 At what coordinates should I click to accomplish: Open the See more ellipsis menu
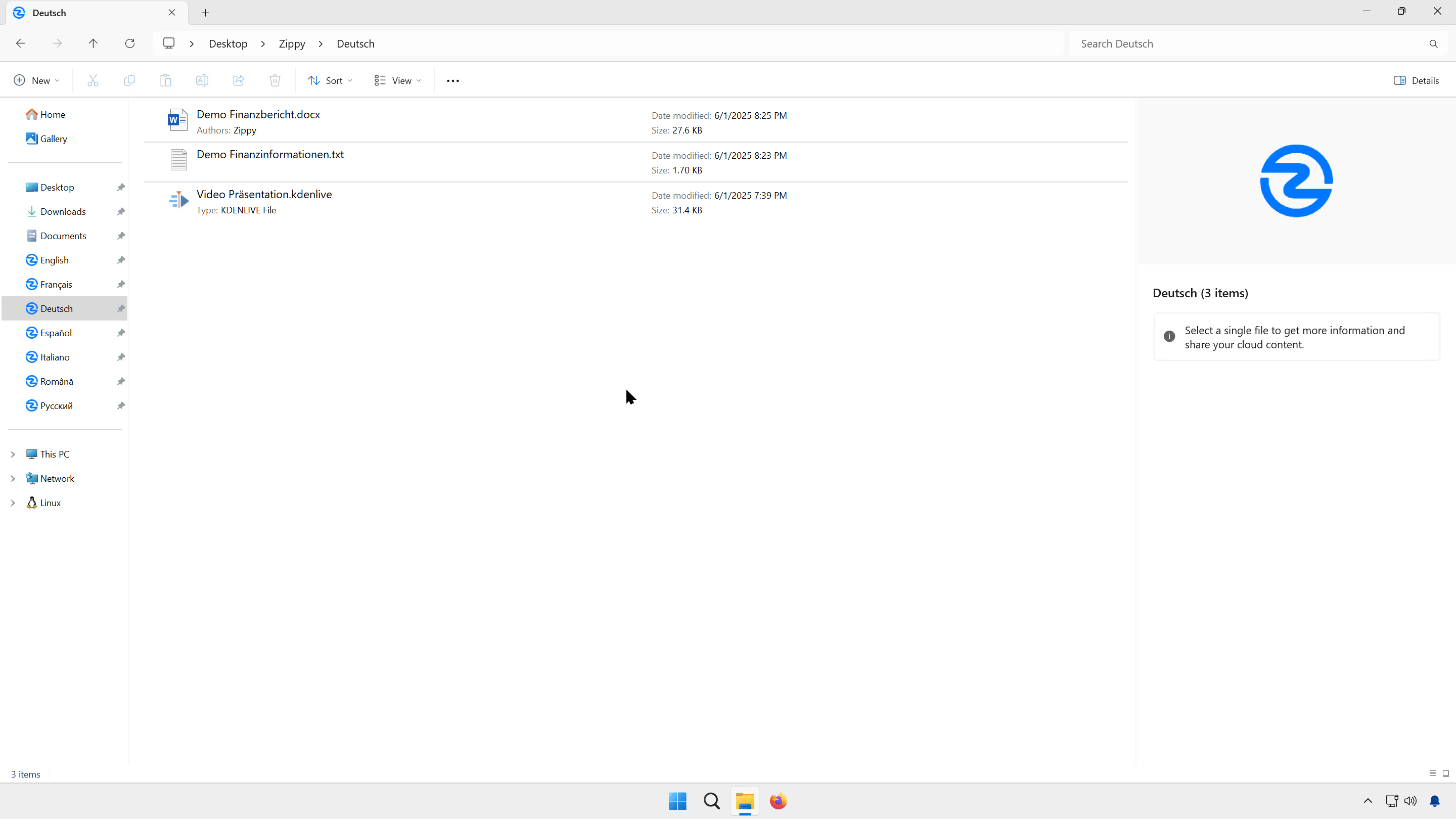point(453,80)
